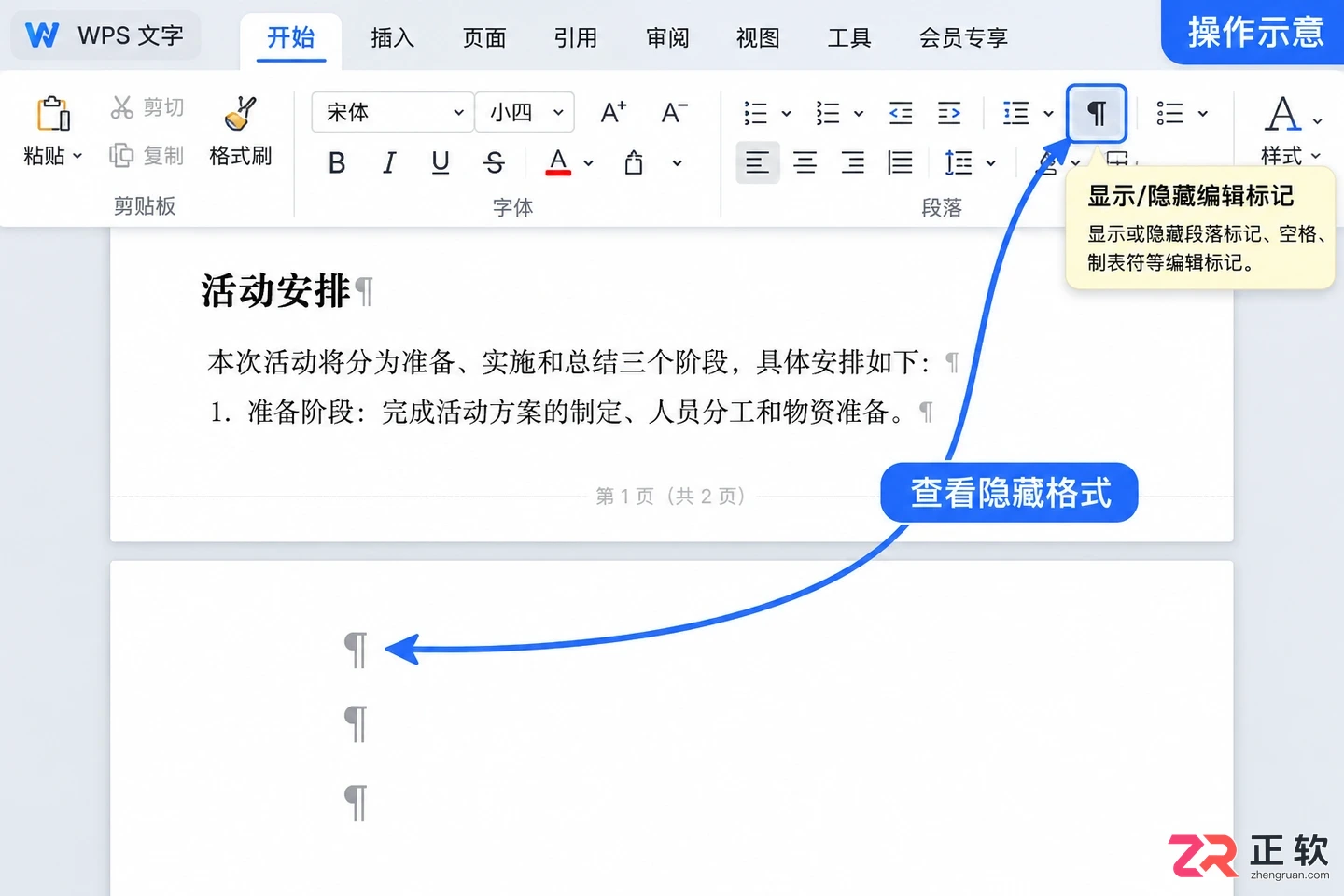The image size is (1344, 896).
Task: Toggle Underline formatting
Action: coord(441,162)
